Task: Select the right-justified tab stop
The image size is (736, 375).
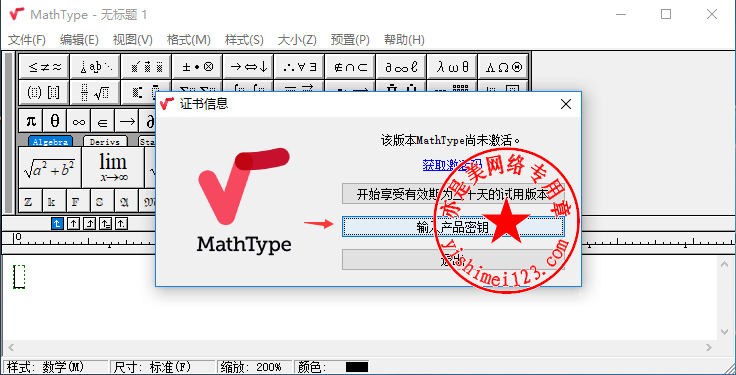Action: point(89,224)
